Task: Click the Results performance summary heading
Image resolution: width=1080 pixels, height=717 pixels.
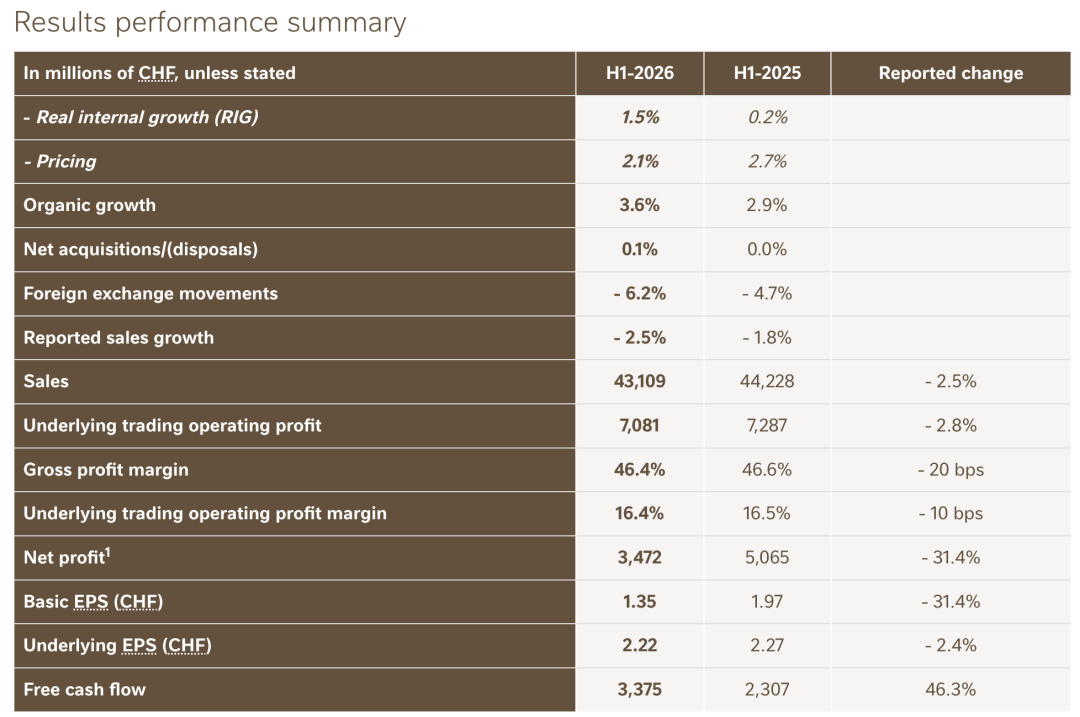Action: tap(210, 23)
